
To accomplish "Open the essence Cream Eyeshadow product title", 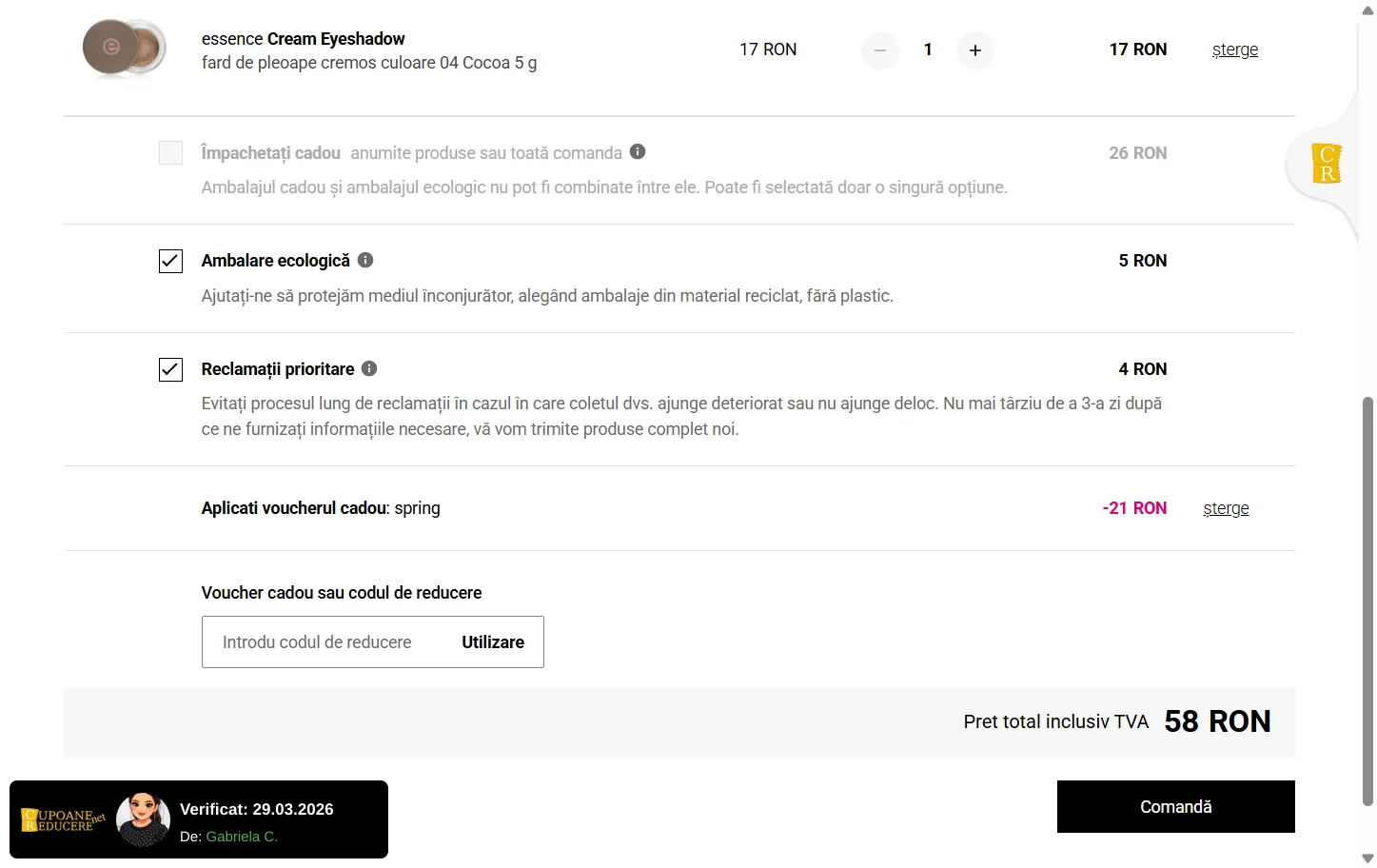I will (303, 39).
